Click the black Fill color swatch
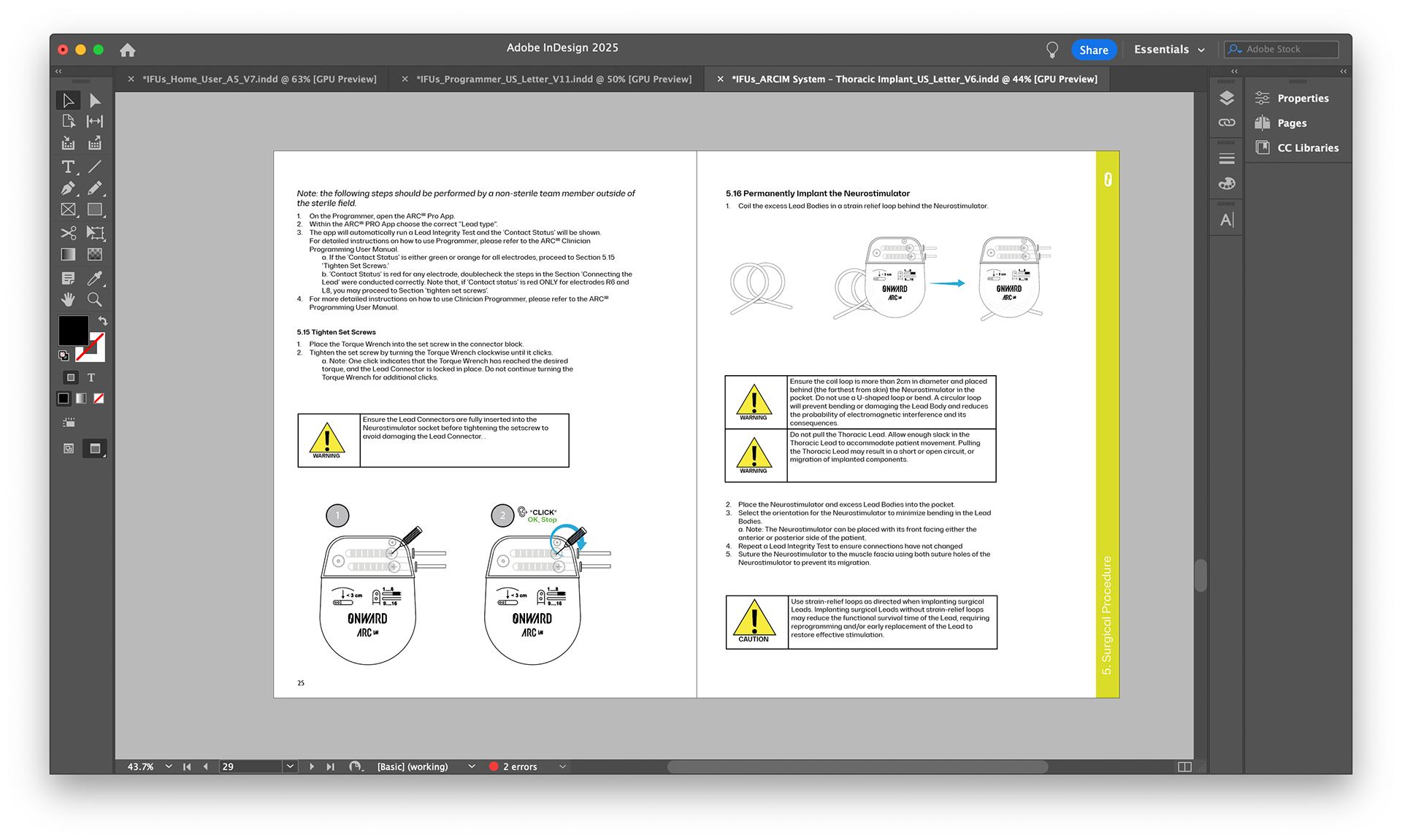 (x=73, y=331)
